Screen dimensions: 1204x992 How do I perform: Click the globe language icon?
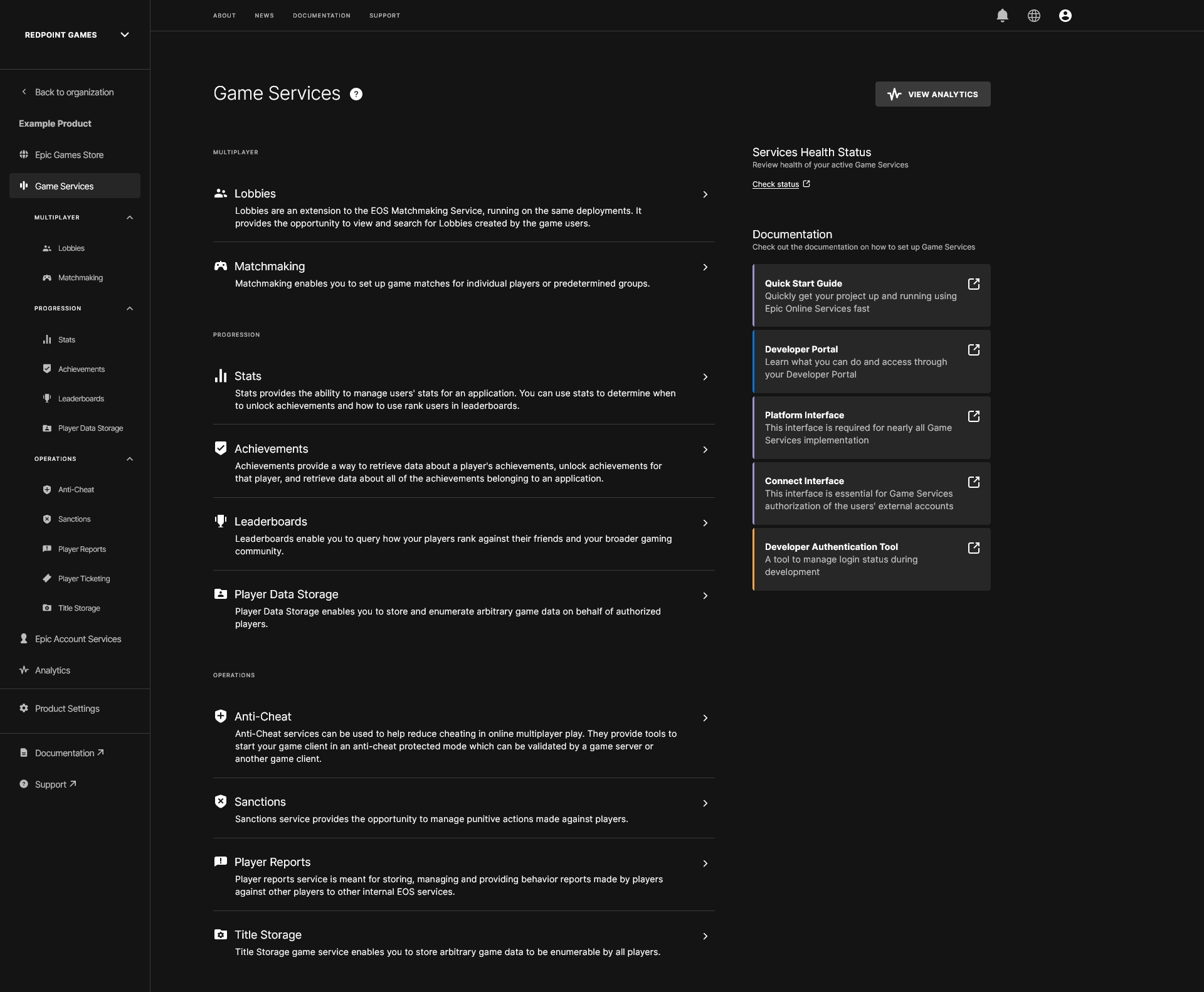pyautogui.click(x=1033, y=15)
